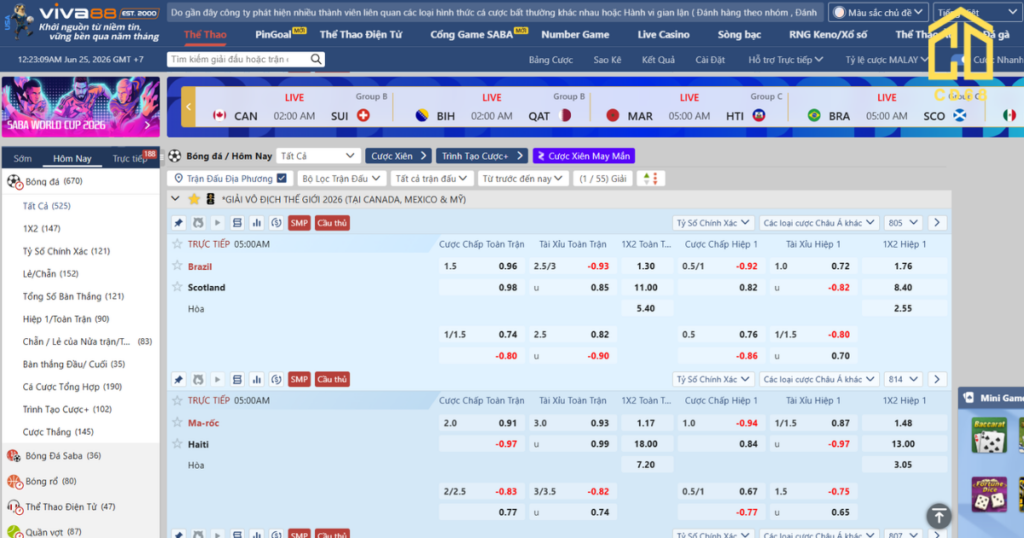Favorite the Haiti team star

tap(177, 443)
